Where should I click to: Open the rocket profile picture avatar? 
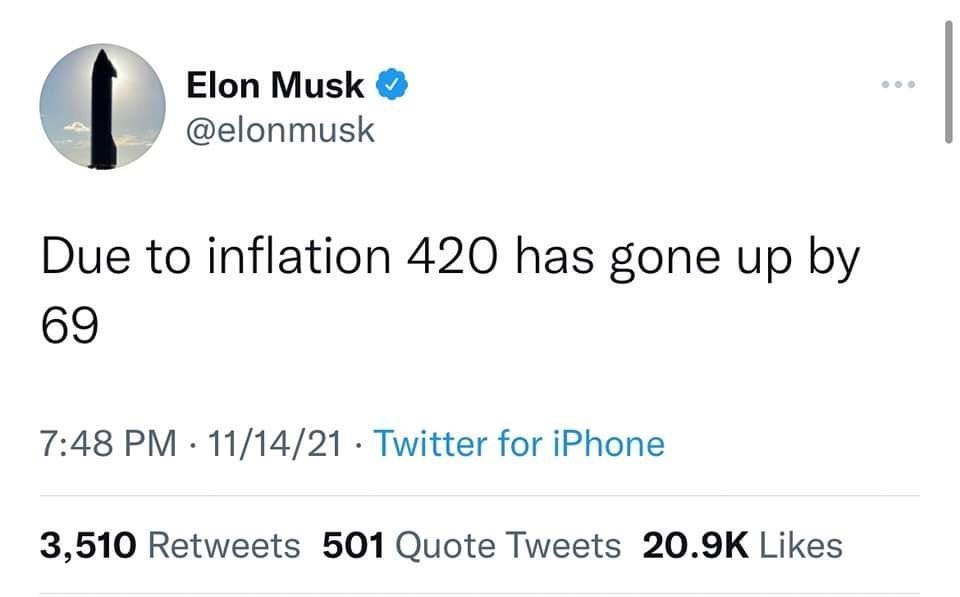(102, 107)
